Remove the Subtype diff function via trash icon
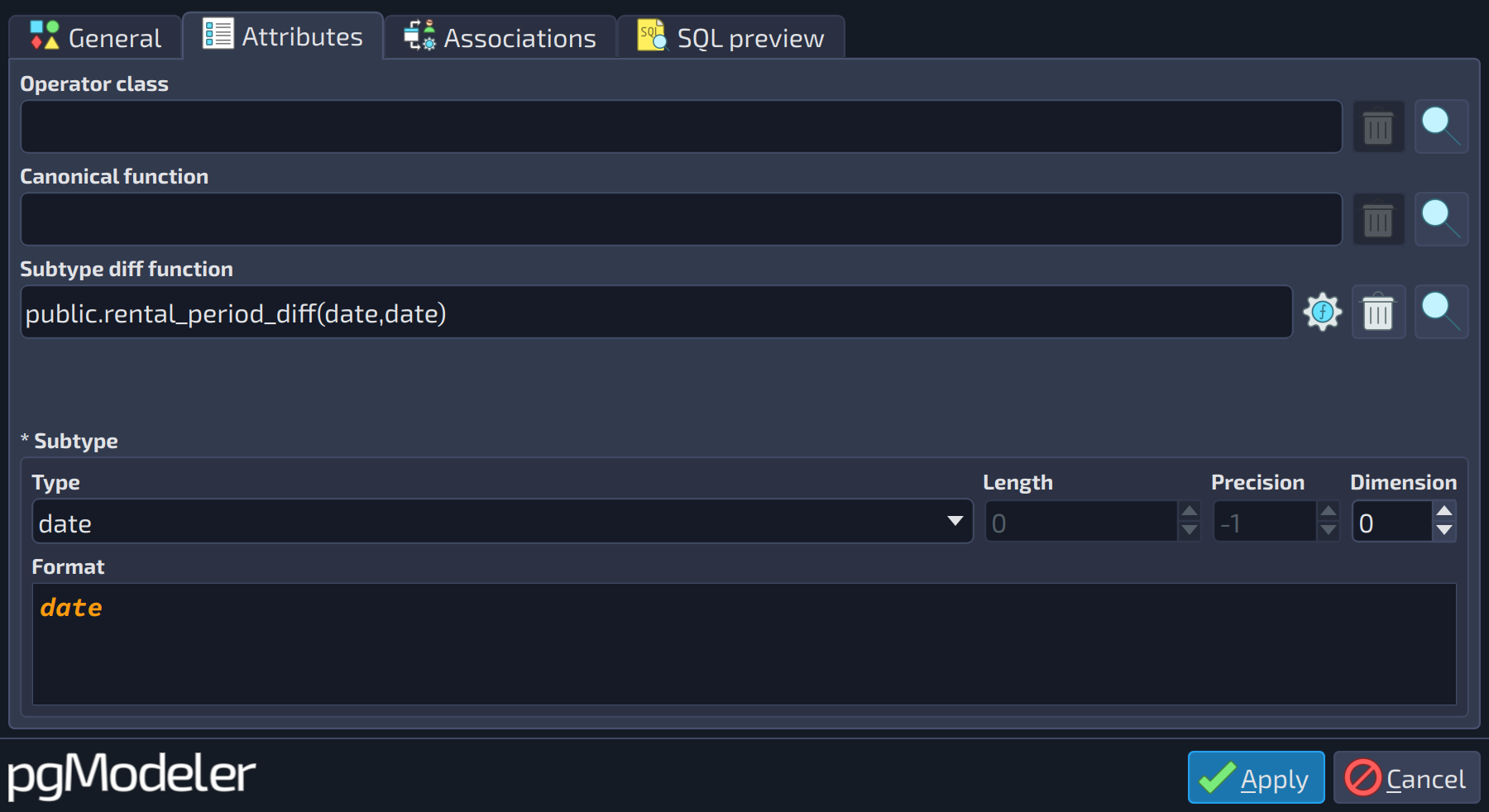The height and width of the screenshot is (812, 1489). pos(1378,313)
